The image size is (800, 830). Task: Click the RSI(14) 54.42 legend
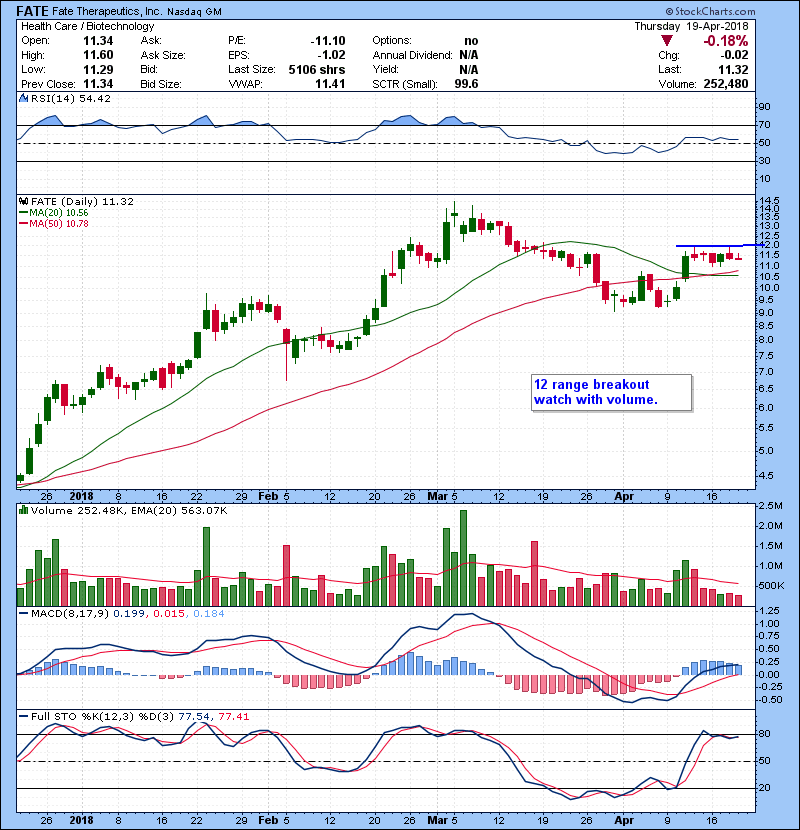click(70, 98)
